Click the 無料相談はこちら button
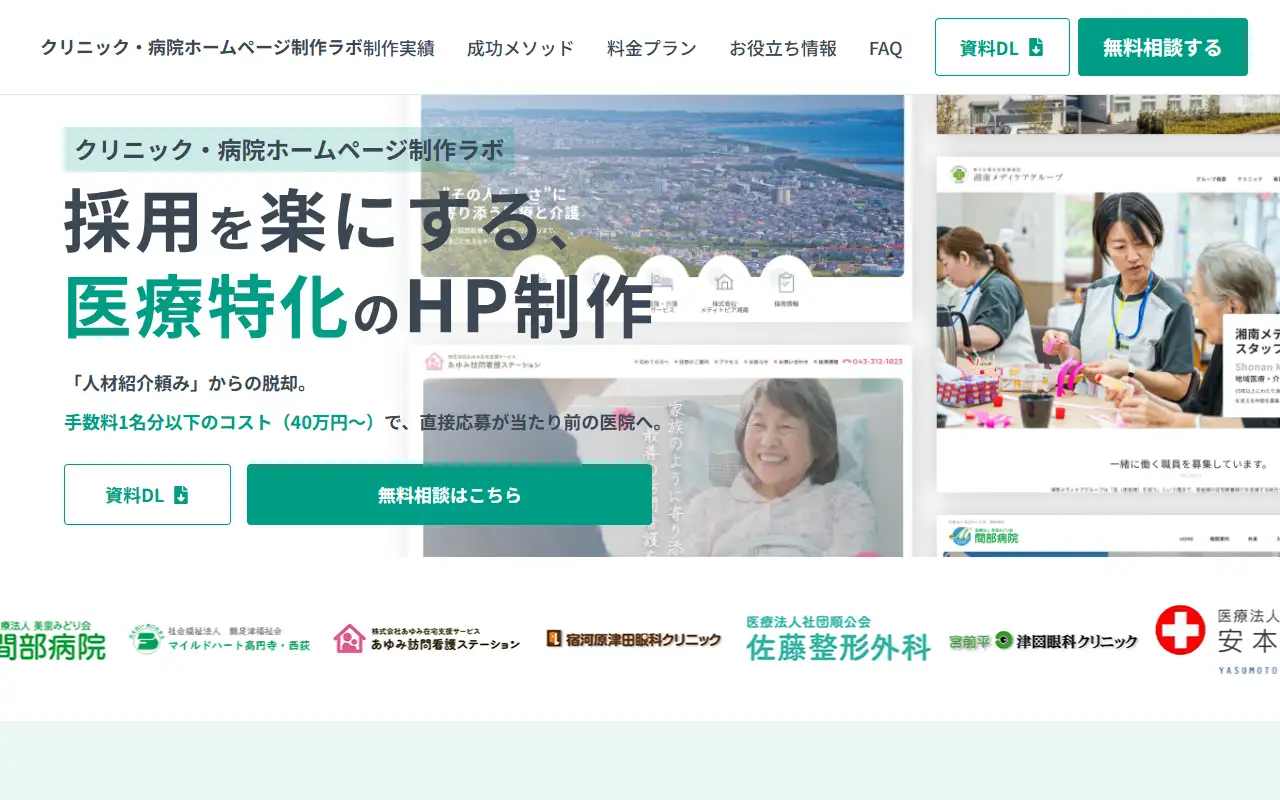 coord(449,494)
